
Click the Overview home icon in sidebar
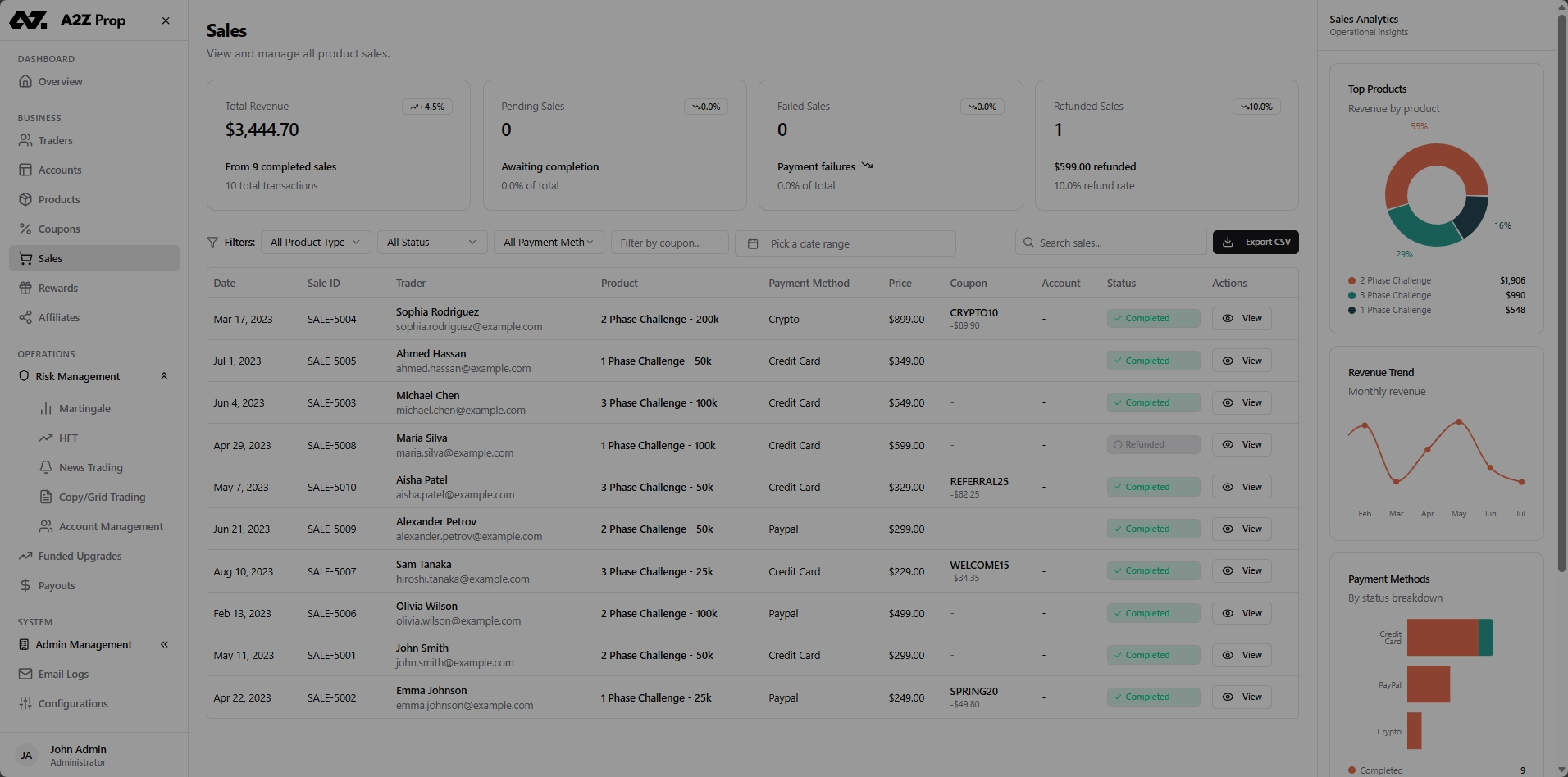pos(25,81)
